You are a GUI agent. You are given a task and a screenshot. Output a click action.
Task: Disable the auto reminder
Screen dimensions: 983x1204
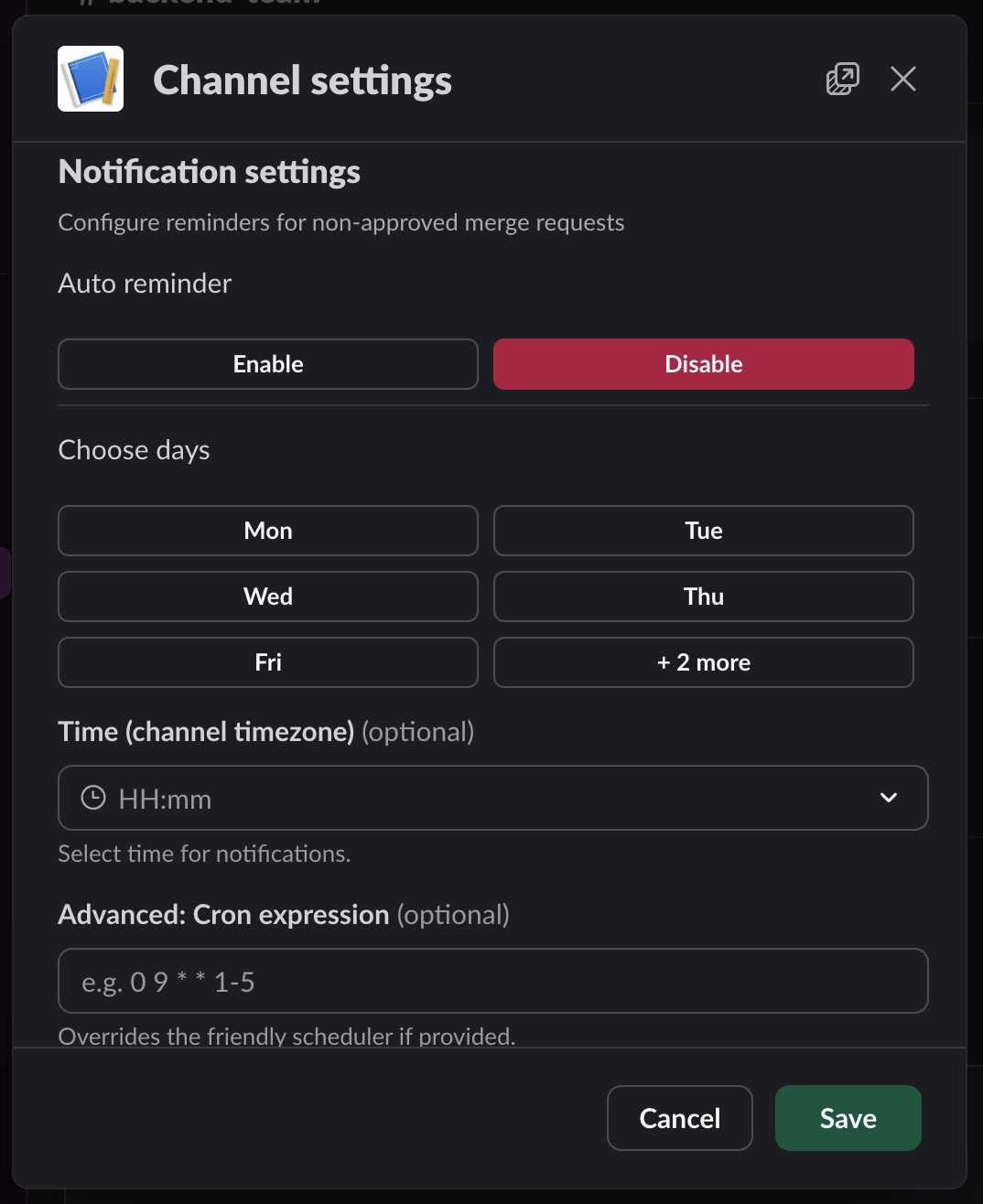click(x=703, y=363)
